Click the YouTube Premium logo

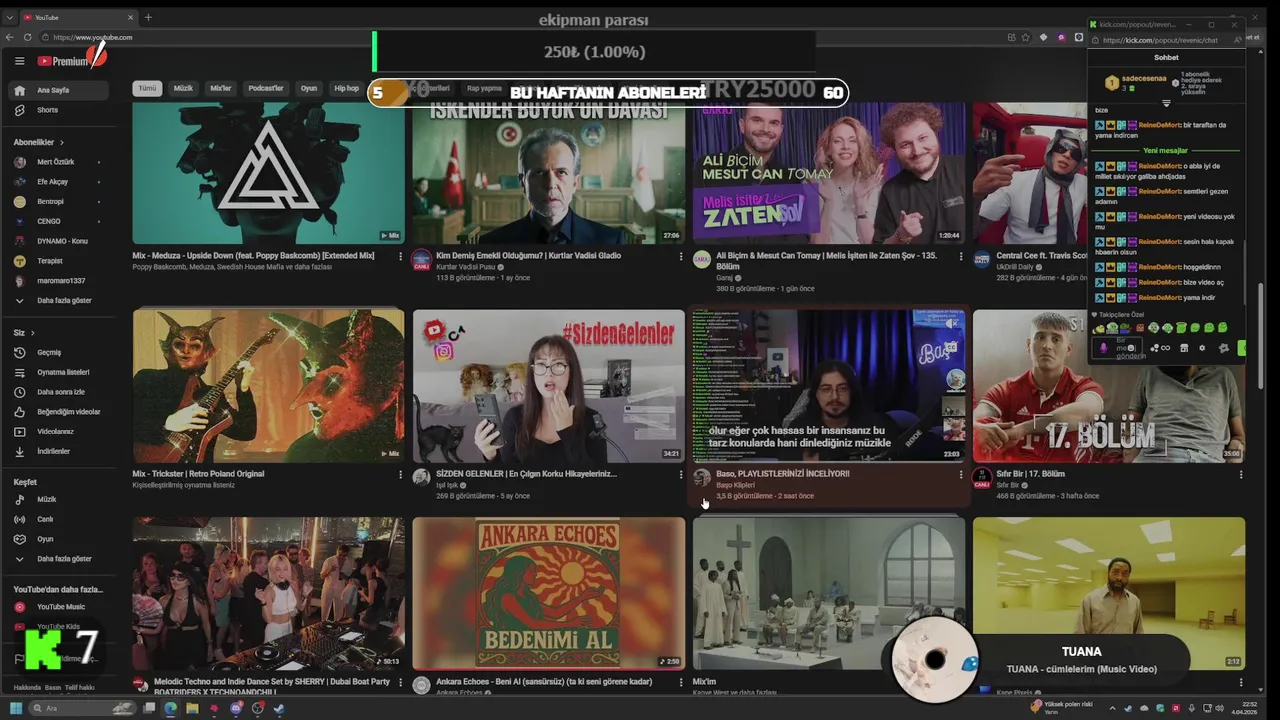(65, 61)
